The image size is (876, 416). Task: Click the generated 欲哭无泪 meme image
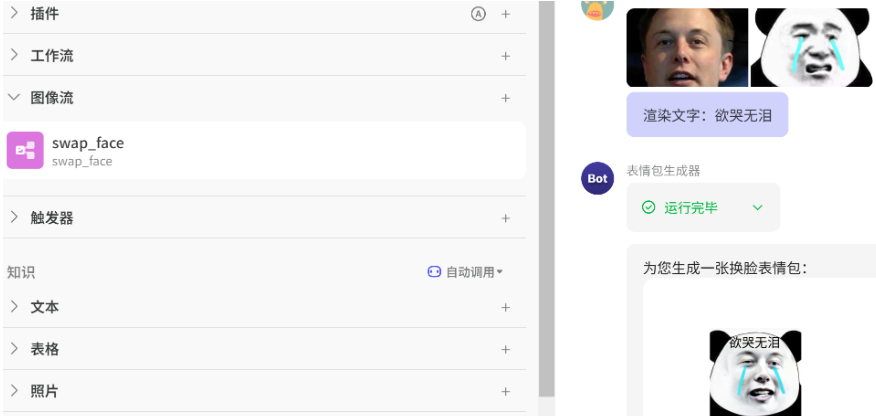pos(755,372)
